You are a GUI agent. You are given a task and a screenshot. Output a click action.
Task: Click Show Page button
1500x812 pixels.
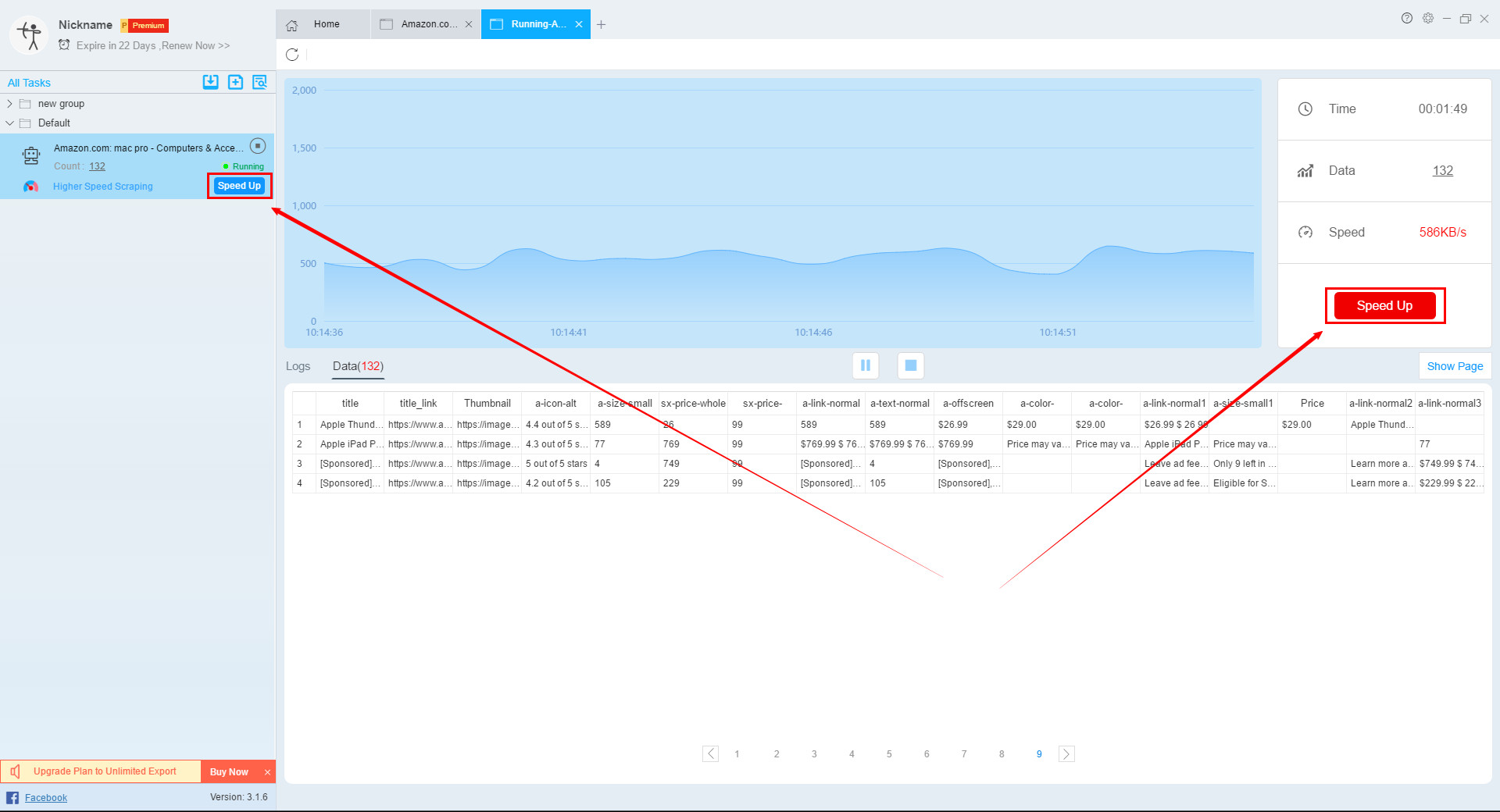coord(1455,366)
